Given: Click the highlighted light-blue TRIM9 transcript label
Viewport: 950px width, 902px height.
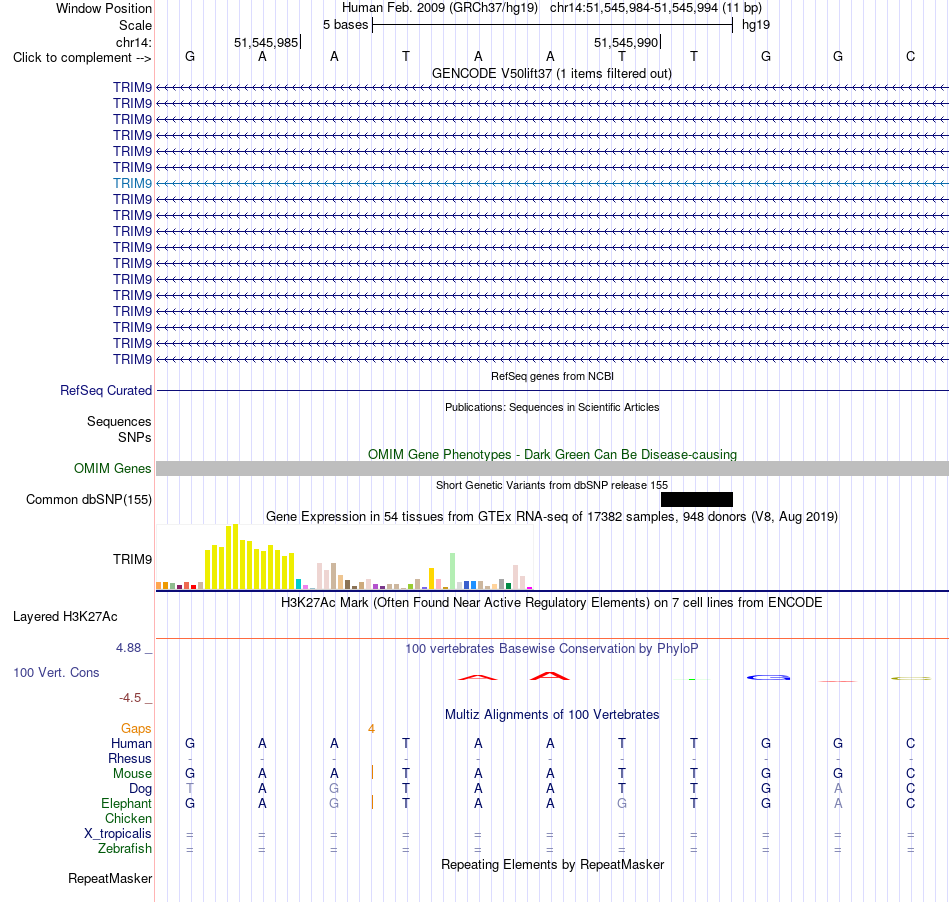Looking at the screenshot, I should point(132,183).
